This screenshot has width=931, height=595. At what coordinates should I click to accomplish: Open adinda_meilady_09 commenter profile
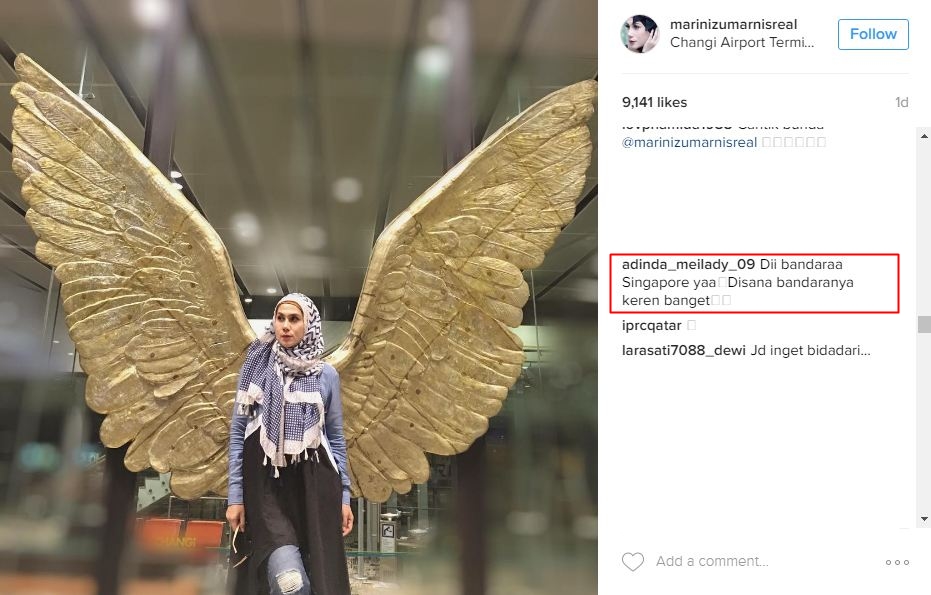tap(688, 264)
